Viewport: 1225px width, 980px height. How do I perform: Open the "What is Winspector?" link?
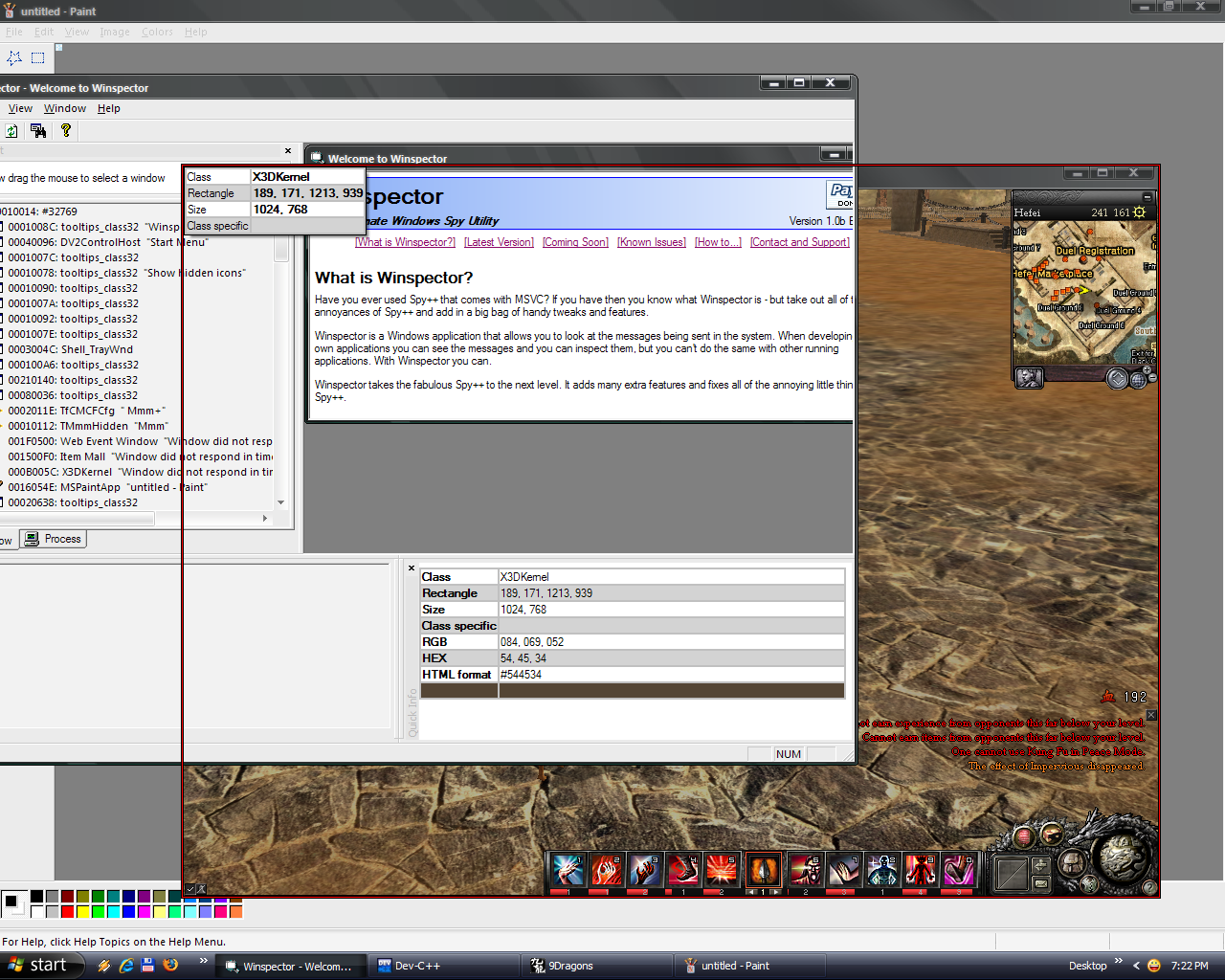(x=405, y=242)
